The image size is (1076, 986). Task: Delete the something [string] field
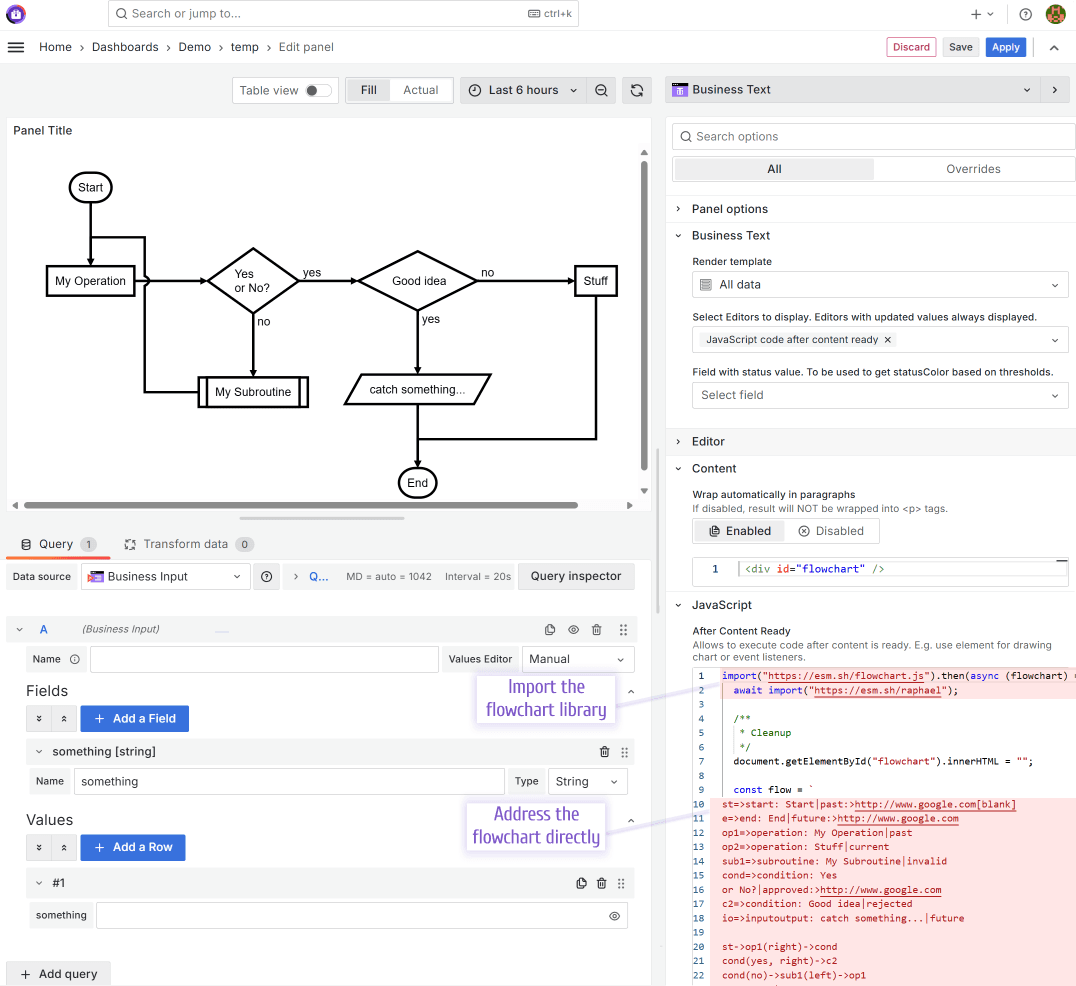[604, 752]
